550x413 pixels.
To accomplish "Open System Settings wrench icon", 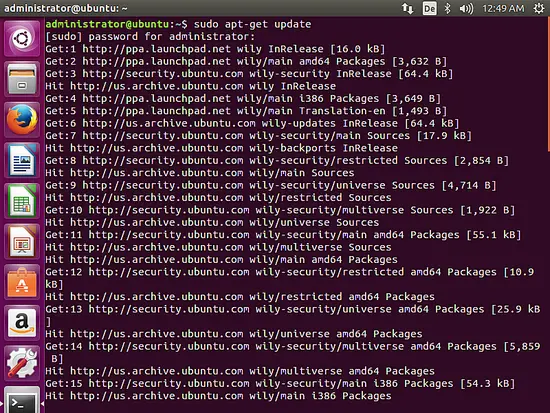I will tap(22, 364).
